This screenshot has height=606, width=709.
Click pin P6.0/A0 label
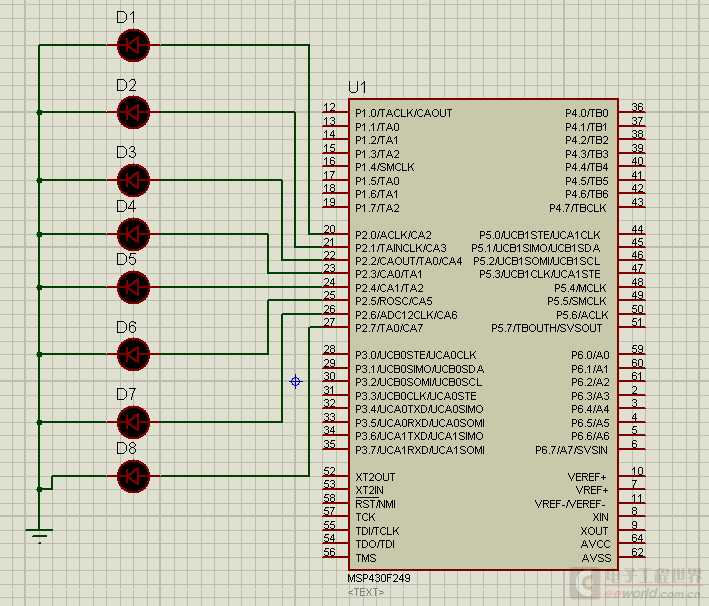point(590,355)
